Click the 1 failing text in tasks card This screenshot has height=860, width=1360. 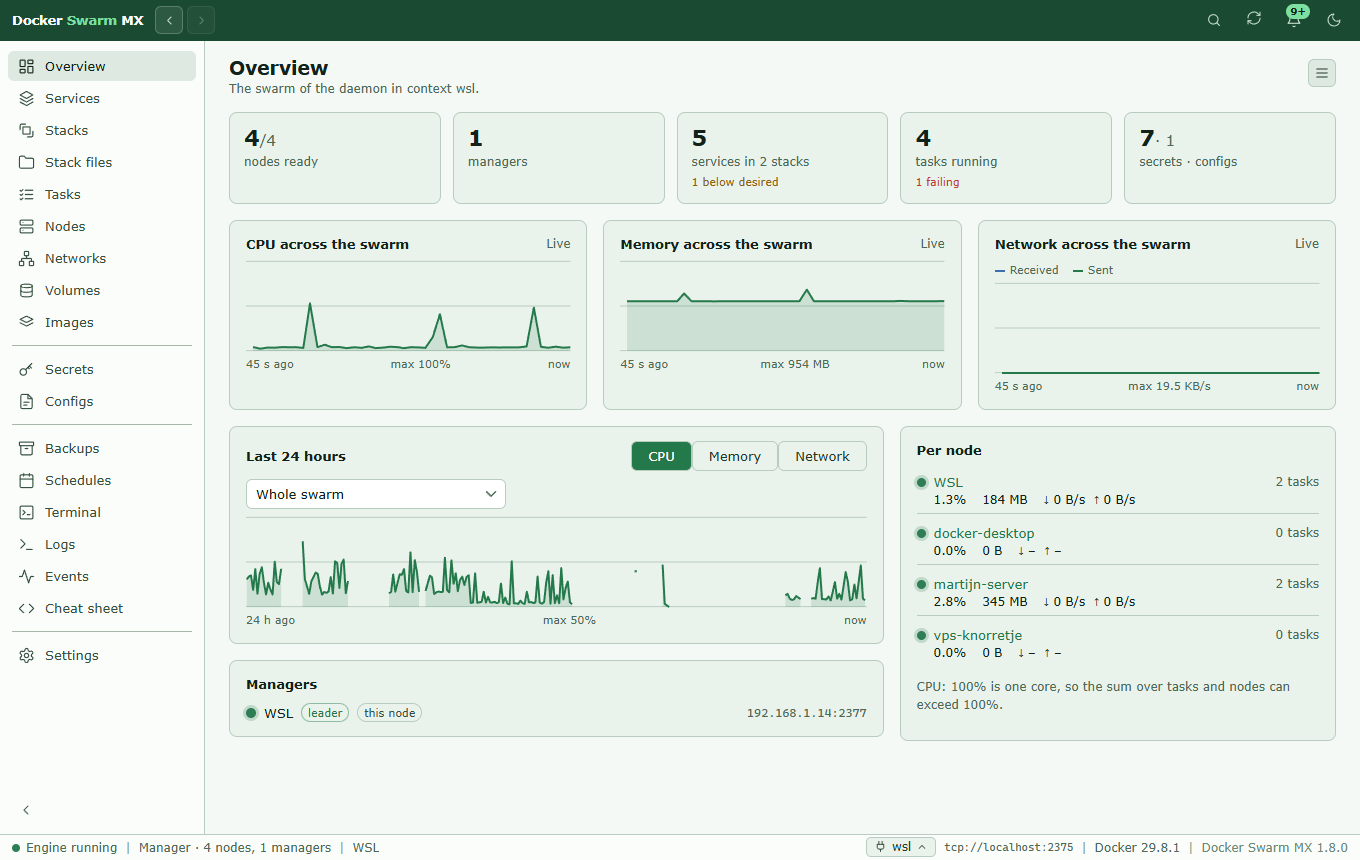point(937,182)
